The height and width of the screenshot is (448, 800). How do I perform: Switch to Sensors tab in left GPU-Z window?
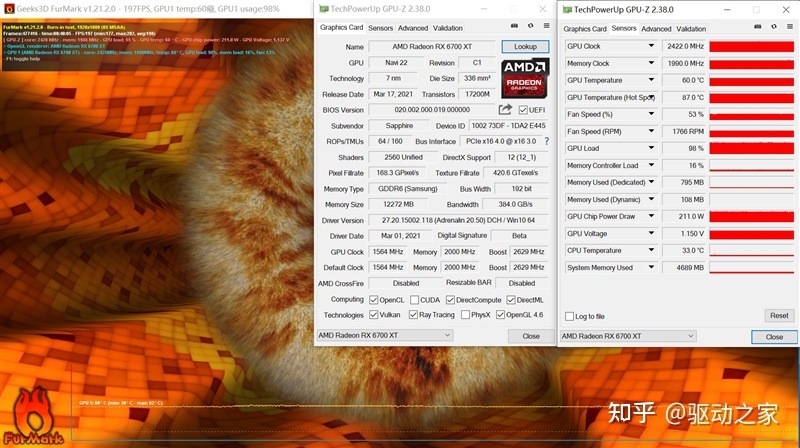click(x=380, y=28)
